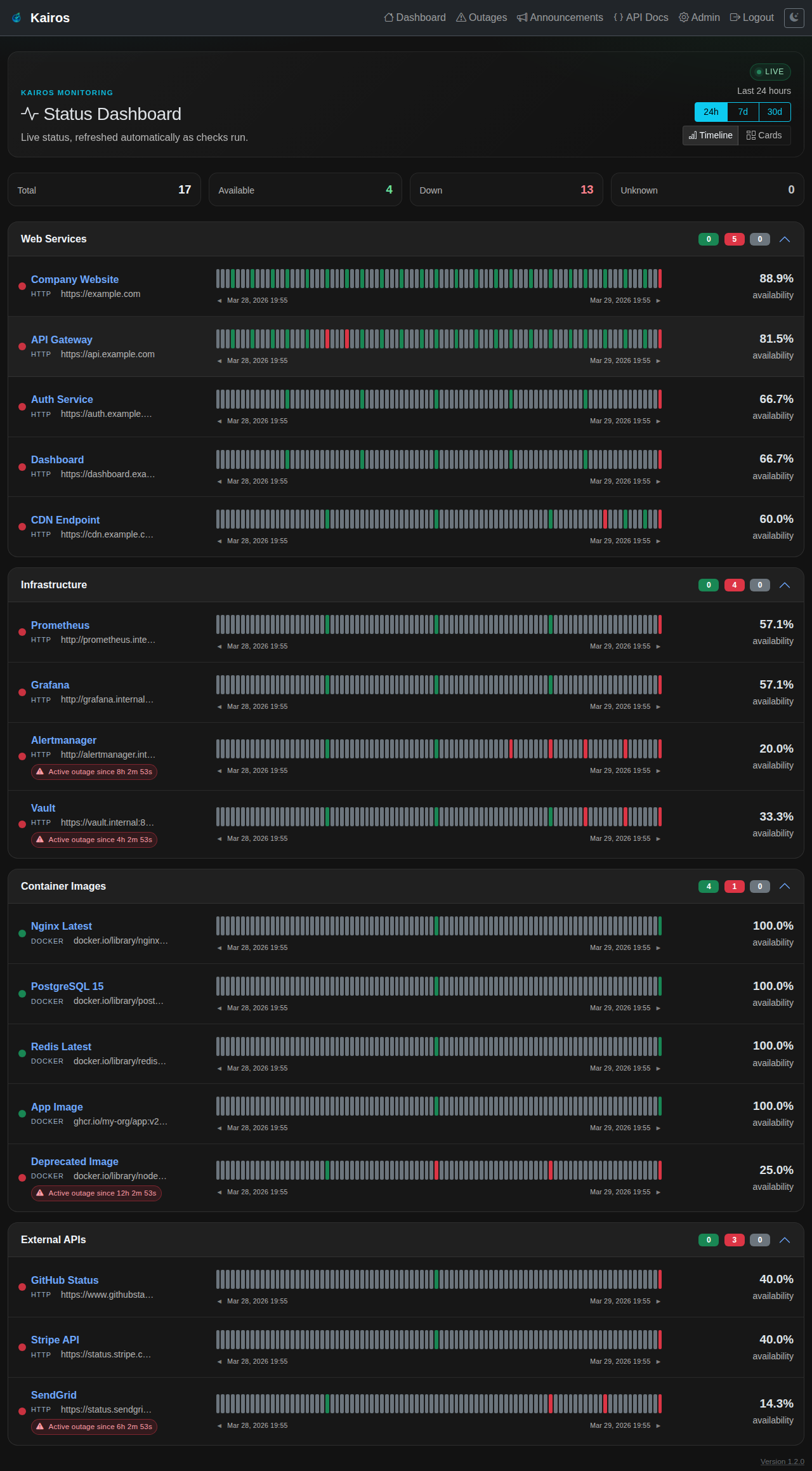Click the 100.0% availability for PostgreSQL 15
The width and height of the screenshot is (812, 1471).
tap(773, 986)
